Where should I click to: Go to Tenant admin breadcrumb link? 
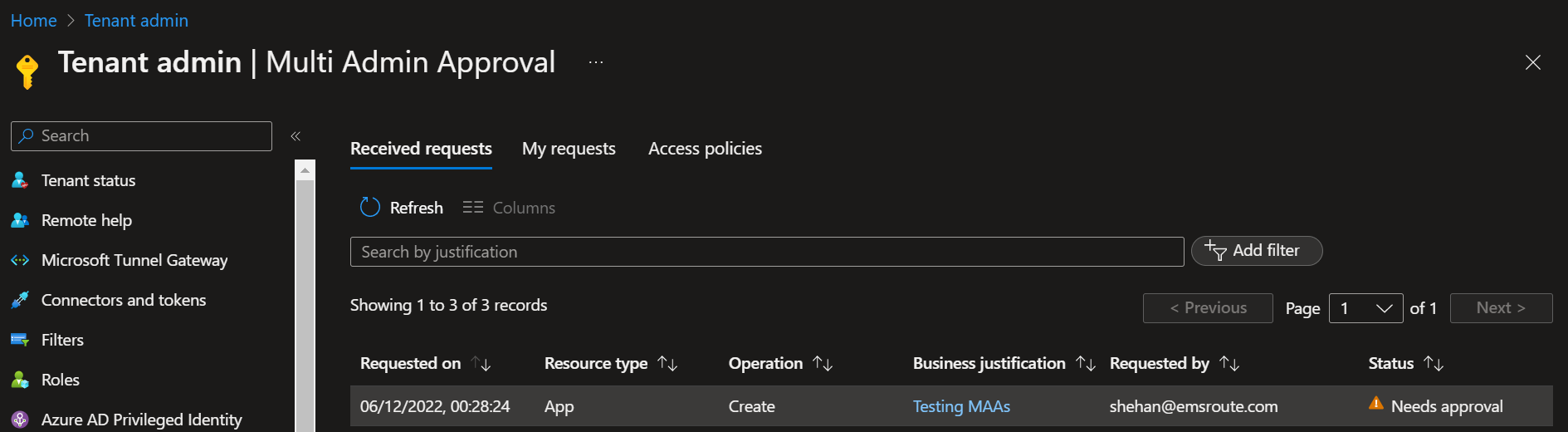[x=136, y=21]
